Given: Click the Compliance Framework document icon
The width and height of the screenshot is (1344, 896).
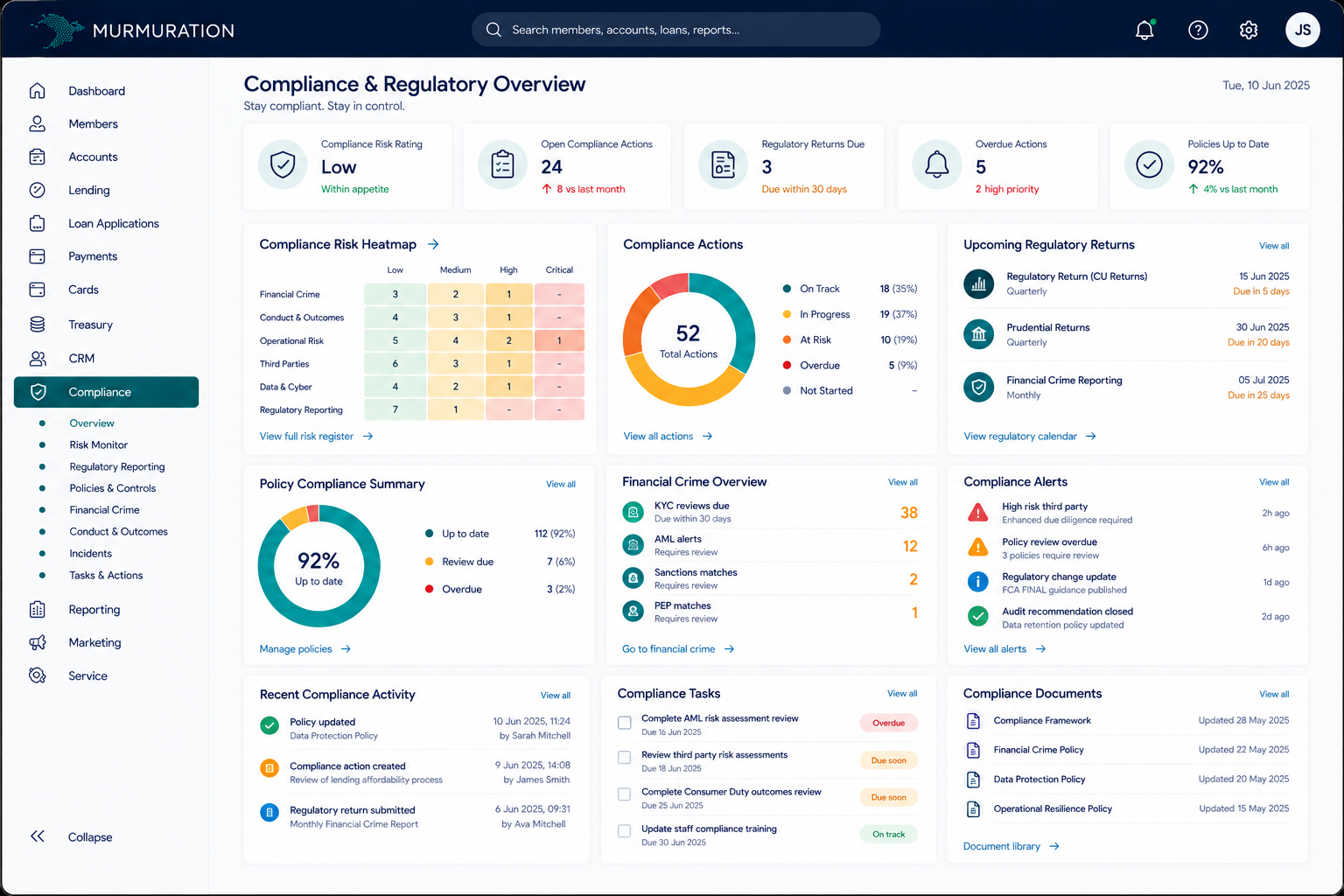Looking at the screenshot, I should [x=973, y=721].
